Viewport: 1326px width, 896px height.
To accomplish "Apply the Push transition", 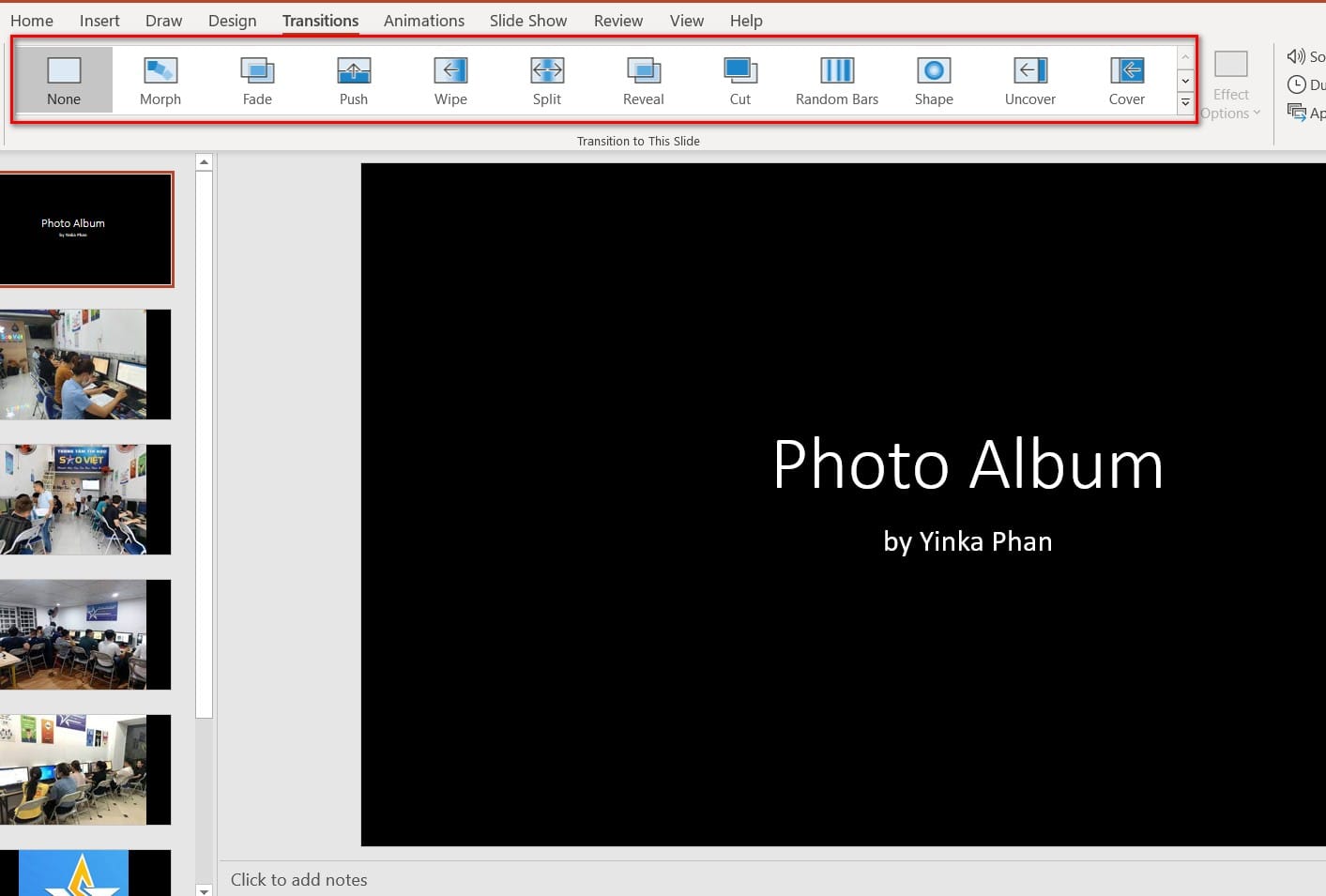I will [354, 81].
